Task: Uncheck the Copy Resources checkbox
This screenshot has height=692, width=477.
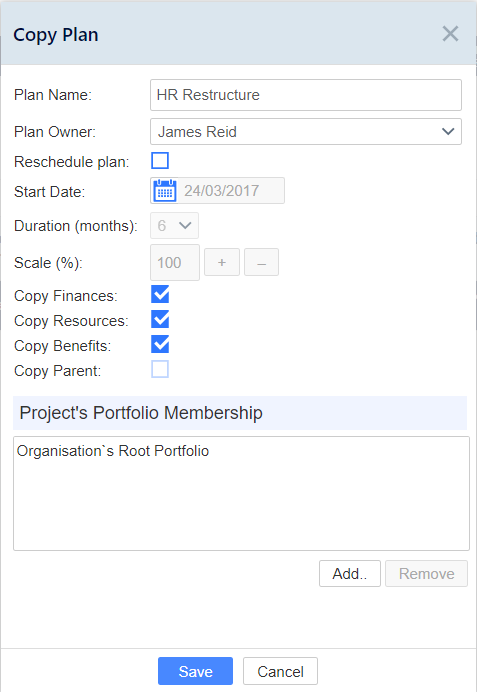Action: tap(160, 320)
